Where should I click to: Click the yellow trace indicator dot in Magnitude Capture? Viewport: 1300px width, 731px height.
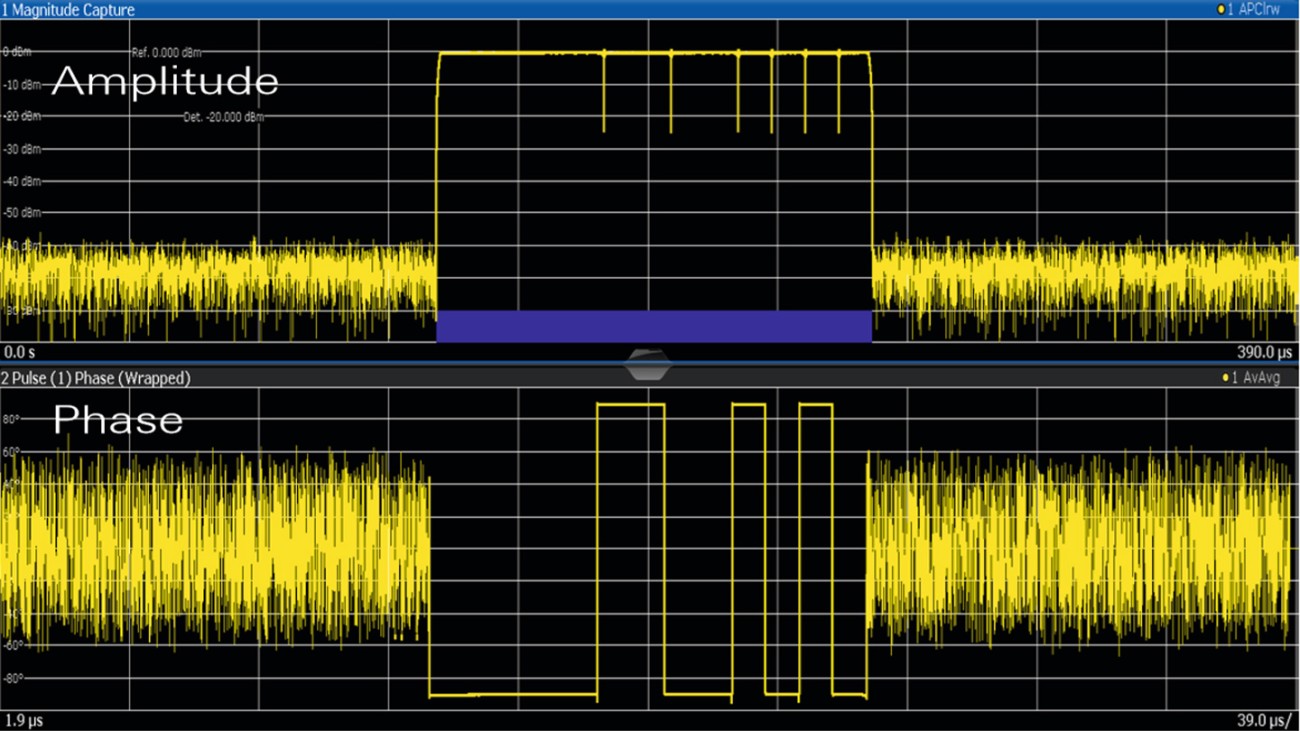pos(1222,9)
